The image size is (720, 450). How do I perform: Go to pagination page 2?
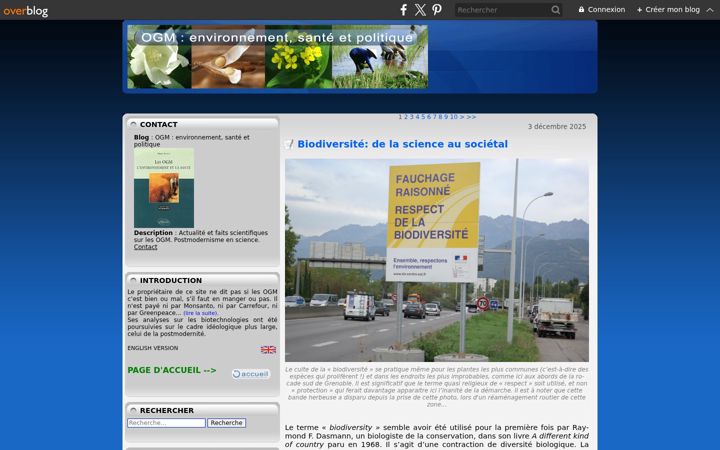click(406, 117)
